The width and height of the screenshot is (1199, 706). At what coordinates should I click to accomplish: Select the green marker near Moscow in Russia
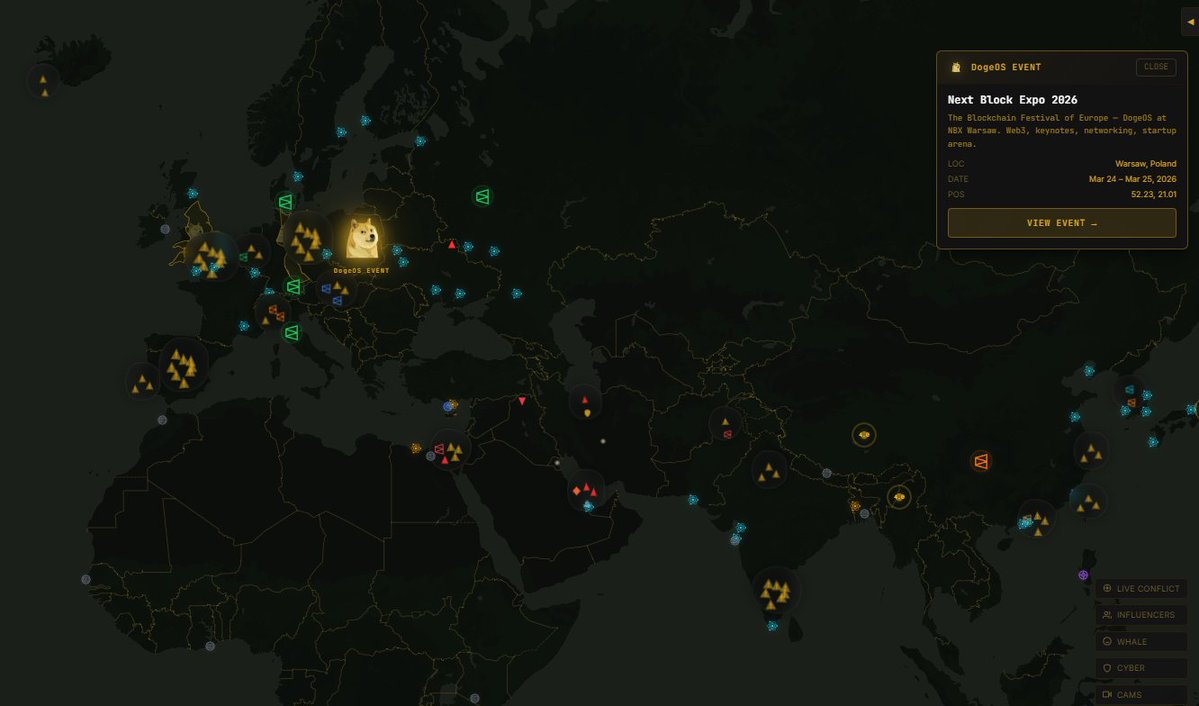[x=482, y=197]
